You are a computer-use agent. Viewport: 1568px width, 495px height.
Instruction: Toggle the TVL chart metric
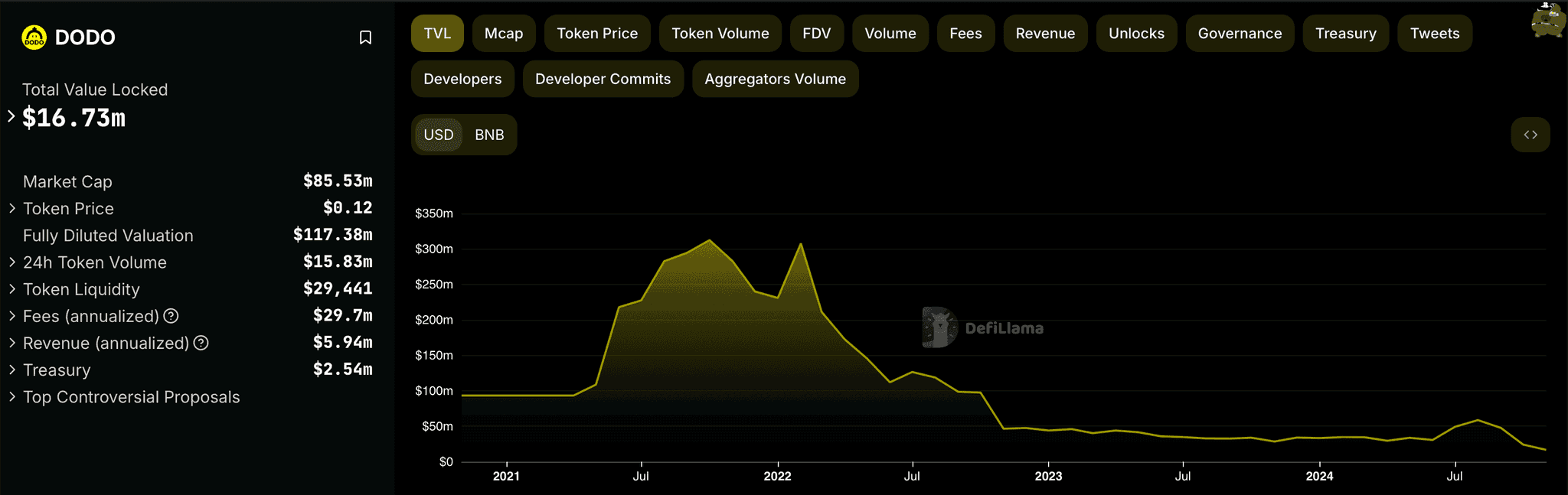point(437,34)
